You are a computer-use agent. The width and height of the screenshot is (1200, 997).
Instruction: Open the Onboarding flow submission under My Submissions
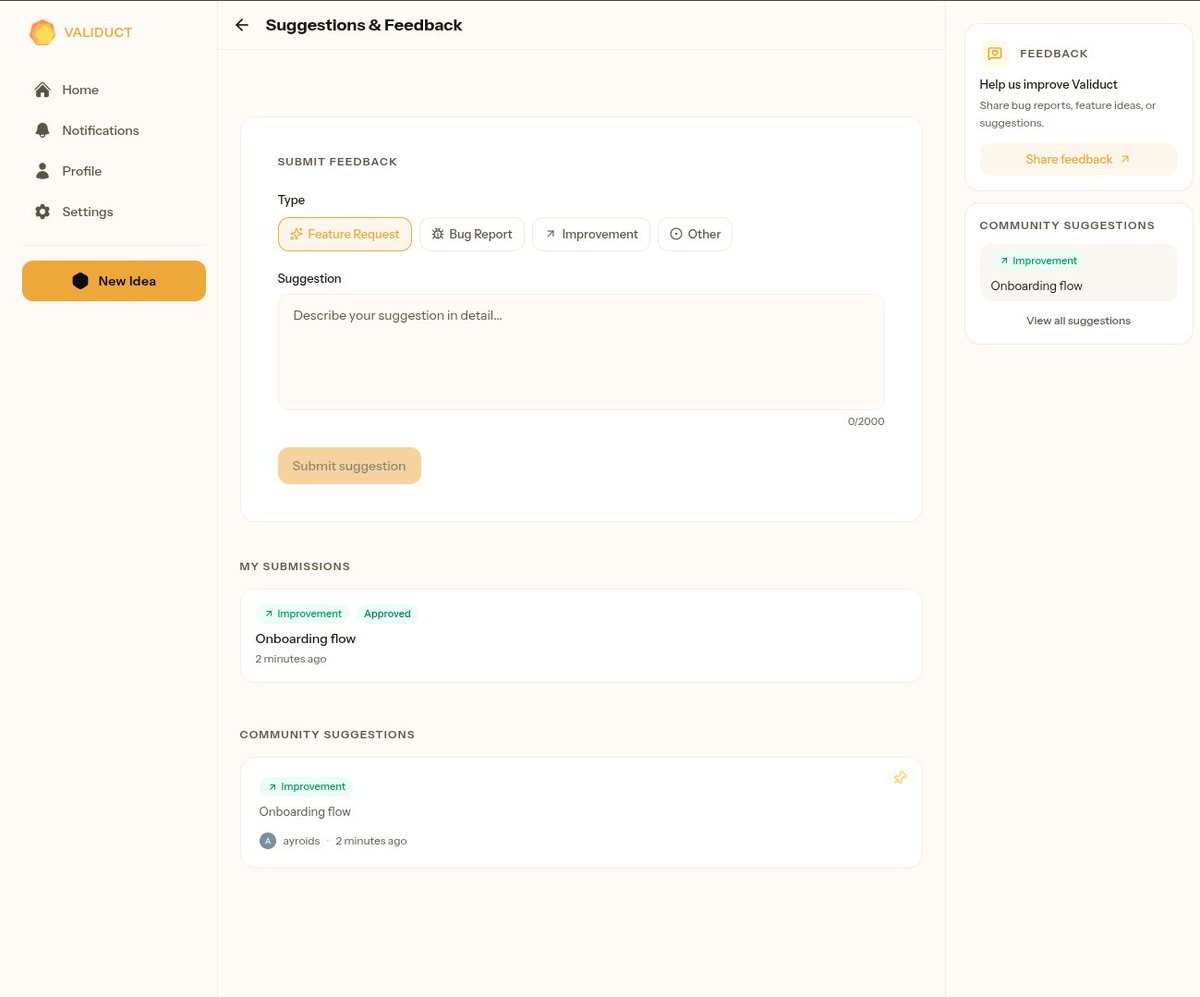(581, 636)
